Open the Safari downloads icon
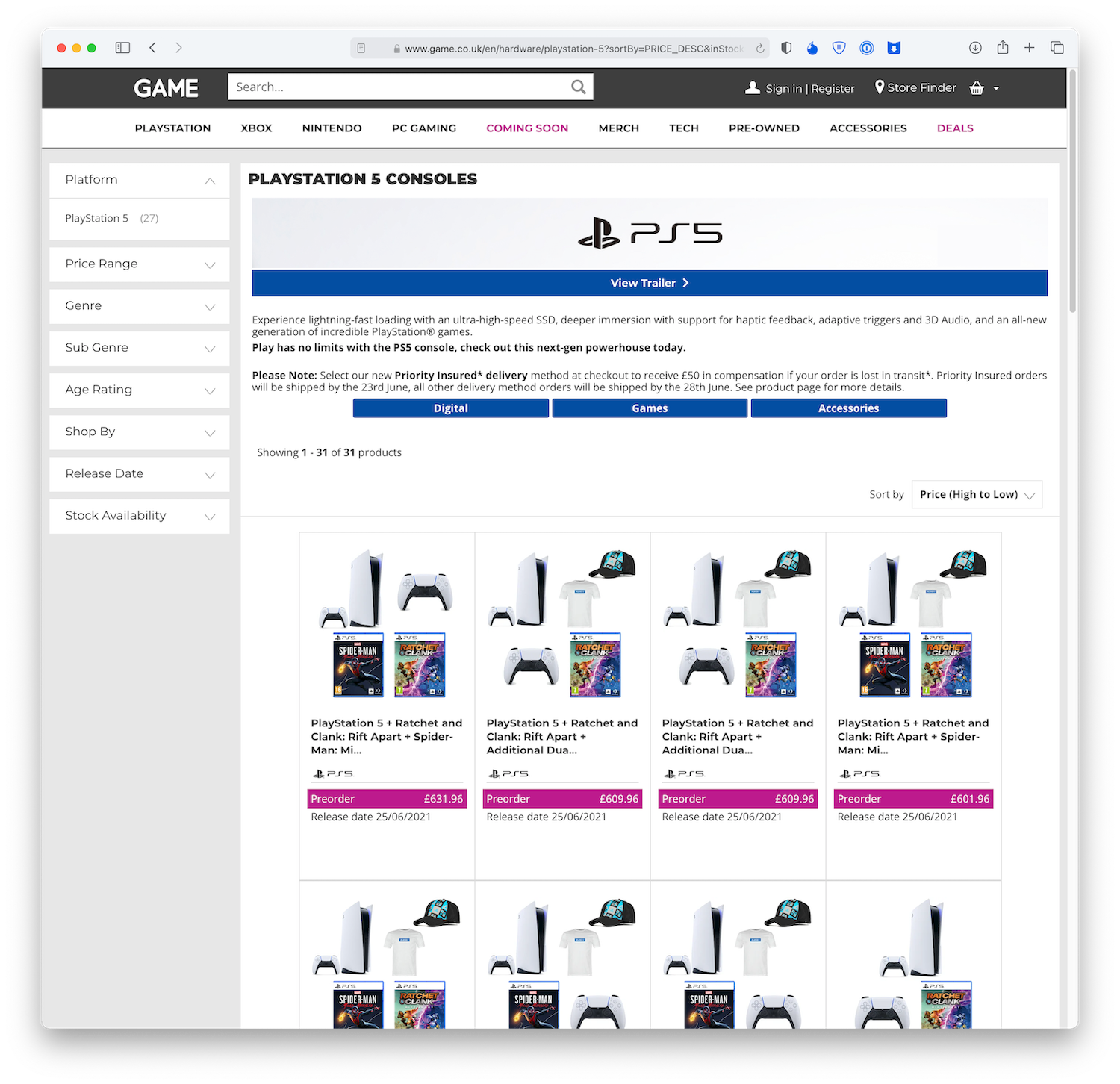Viewport: 1120px width, 1084px height. [975, 48]
